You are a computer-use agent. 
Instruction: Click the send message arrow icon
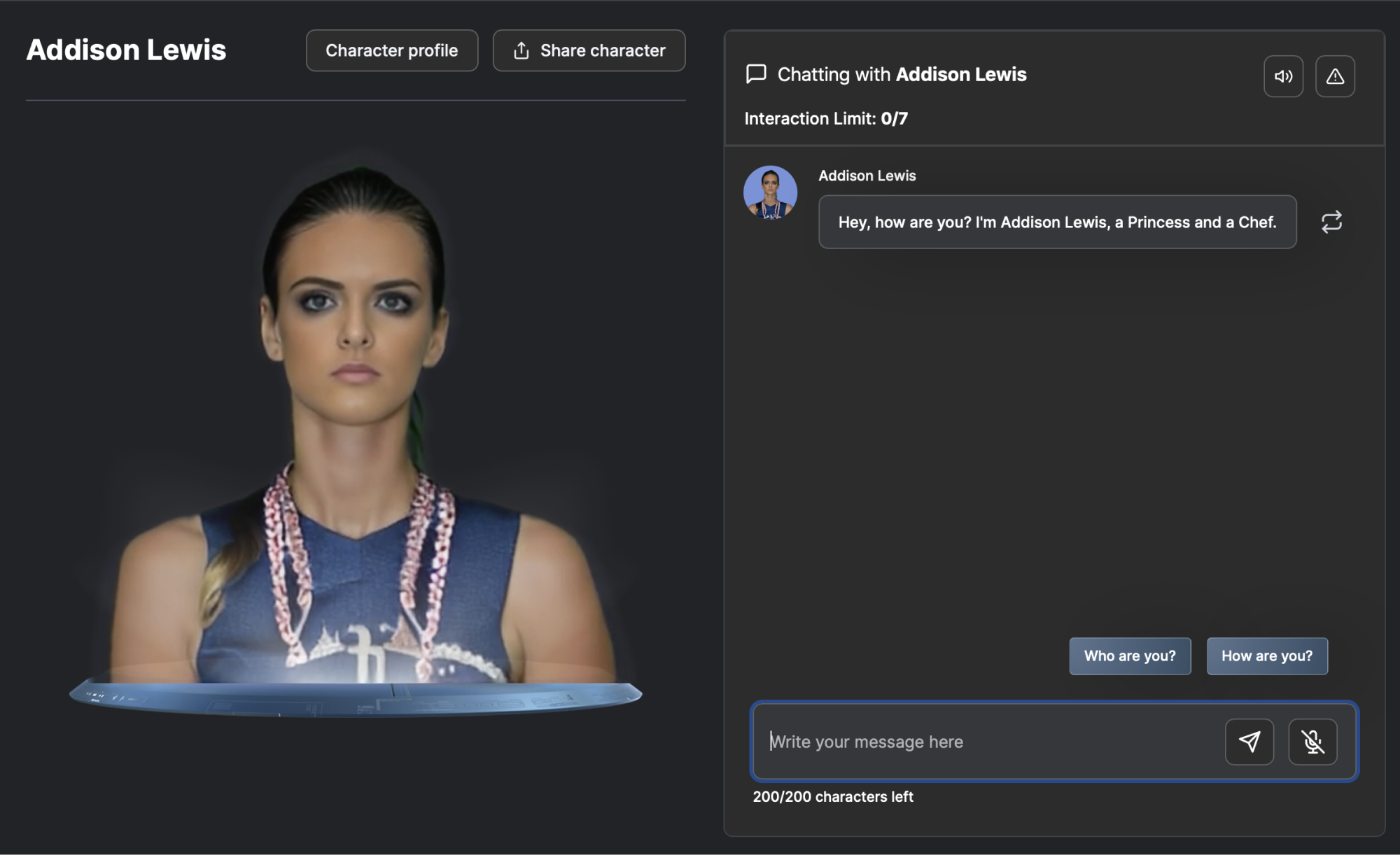click(1250, 741)
